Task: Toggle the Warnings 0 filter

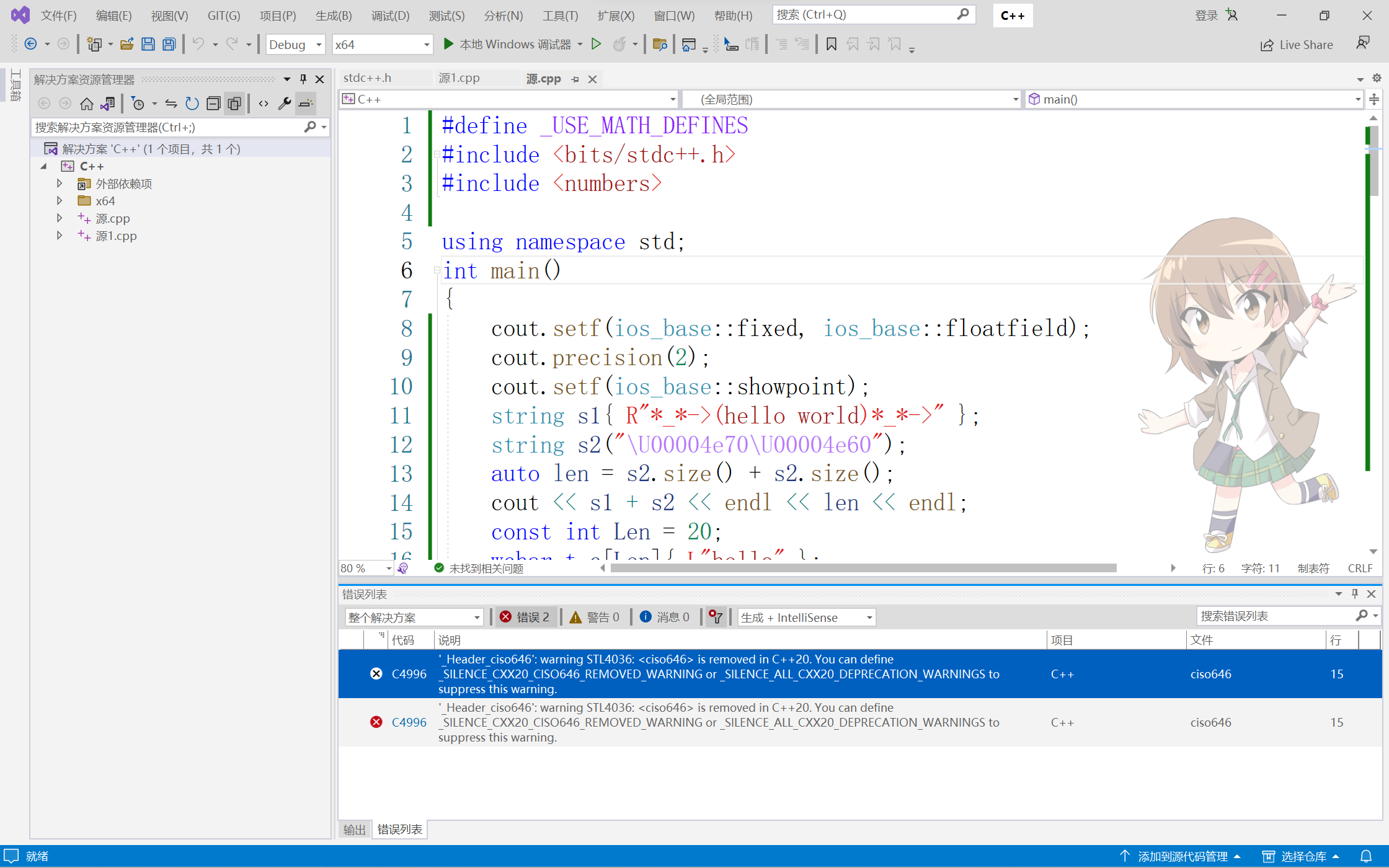Action: tap(595, 617)
